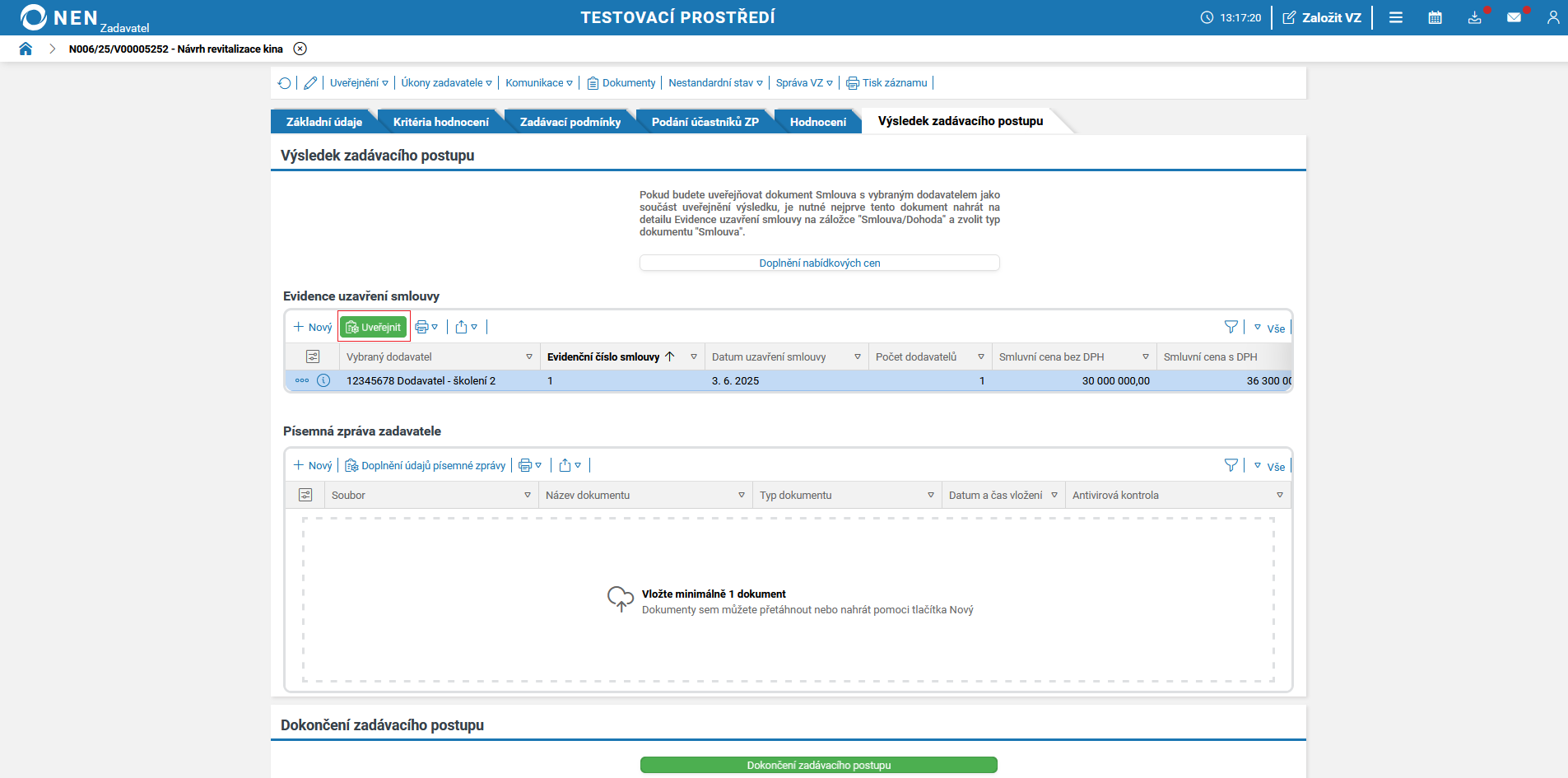Click filter funnel in Písemná zpráva zadavatele

click(1231, 466)
